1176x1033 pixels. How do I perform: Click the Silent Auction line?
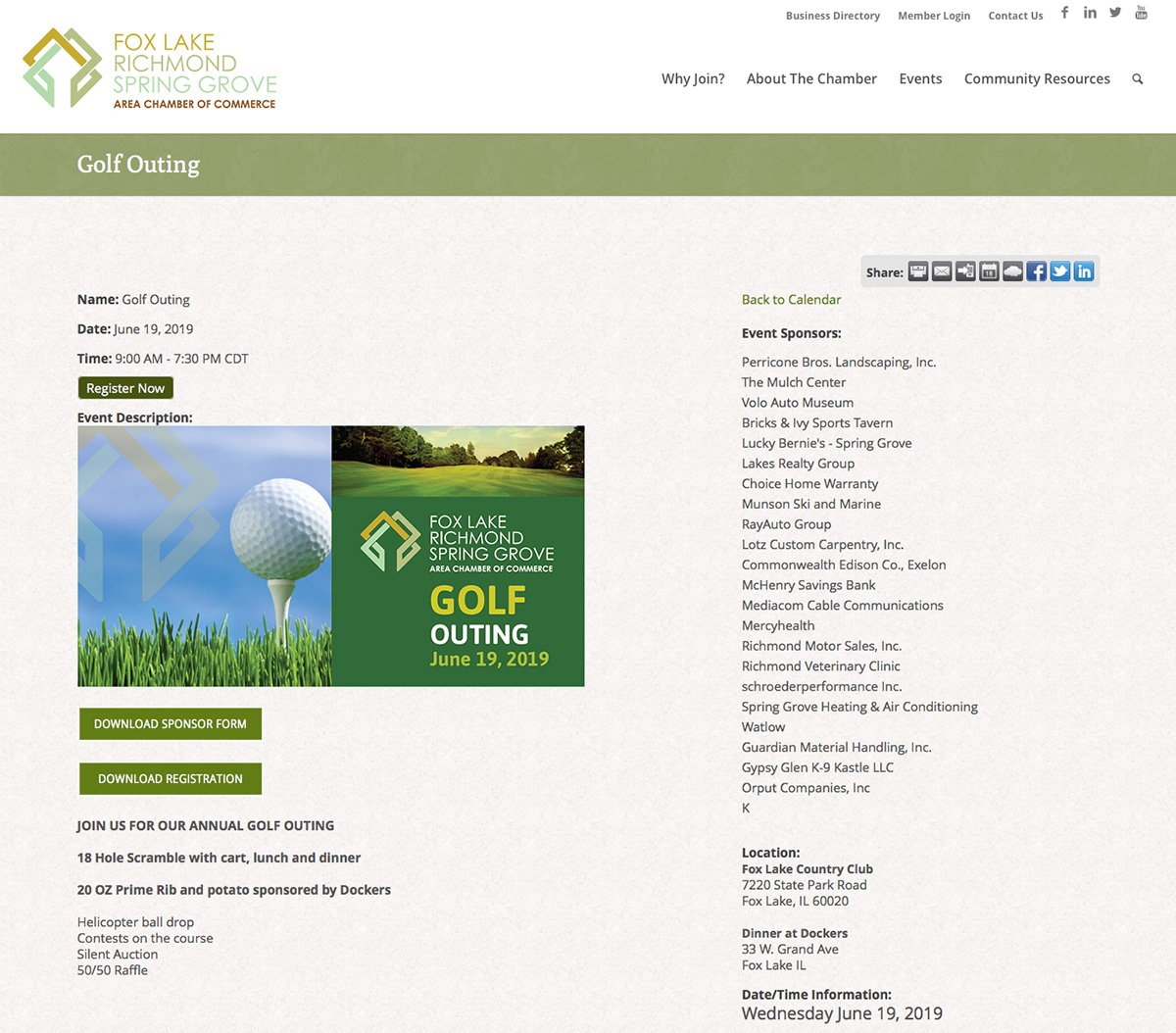118,955
